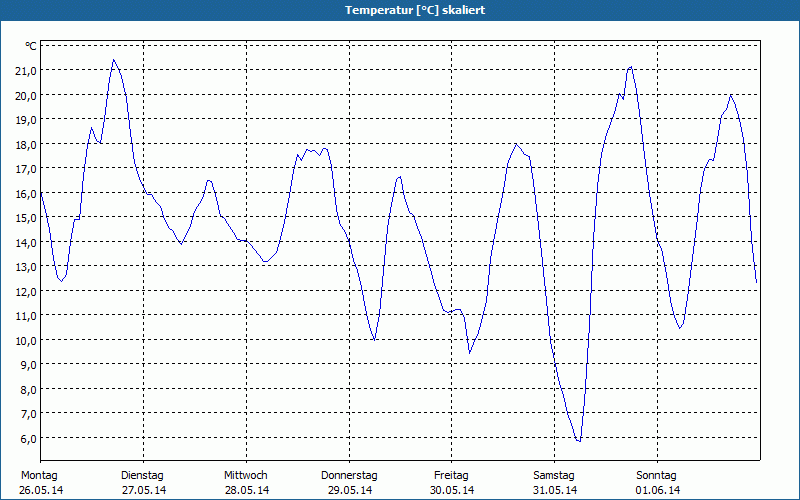Click the Thursday minimum at 10 °C
The height and width of the screenshot is (500, 800).
point(374,340)
